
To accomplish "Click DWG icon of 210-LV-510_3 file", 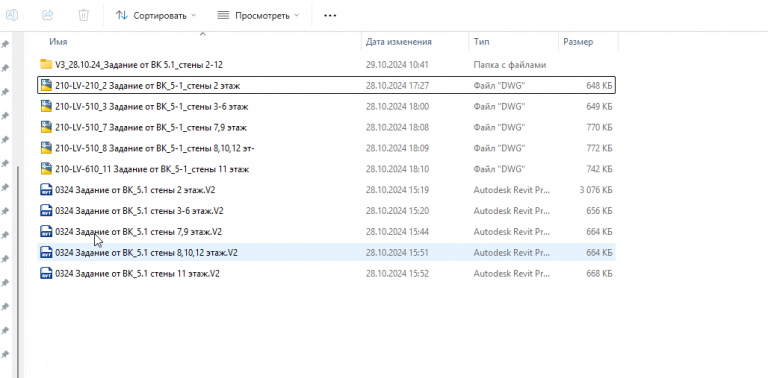I will click(x=46, y=106).
